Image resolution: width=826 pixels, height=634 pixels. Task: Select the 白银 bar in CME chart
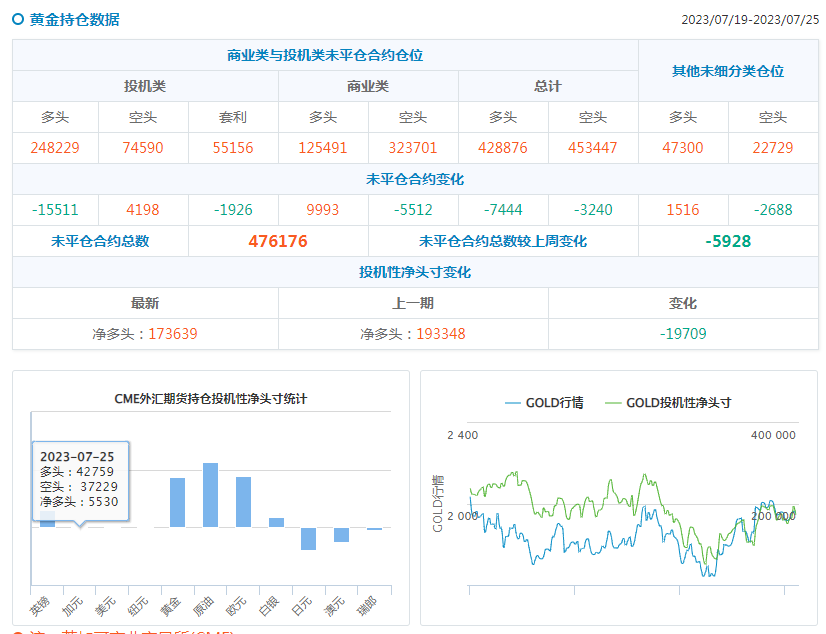[276, 522]
